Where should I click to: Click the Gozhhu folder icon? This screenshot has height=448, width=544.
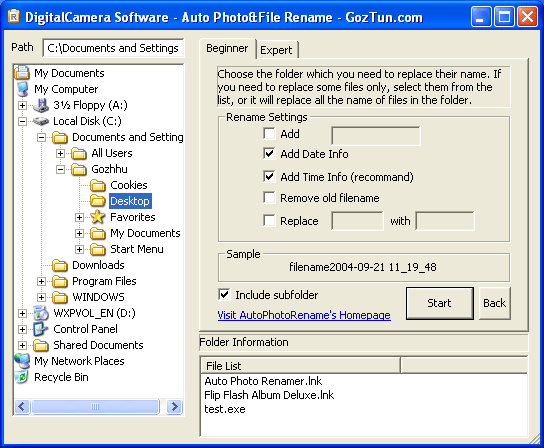point(79,169)
